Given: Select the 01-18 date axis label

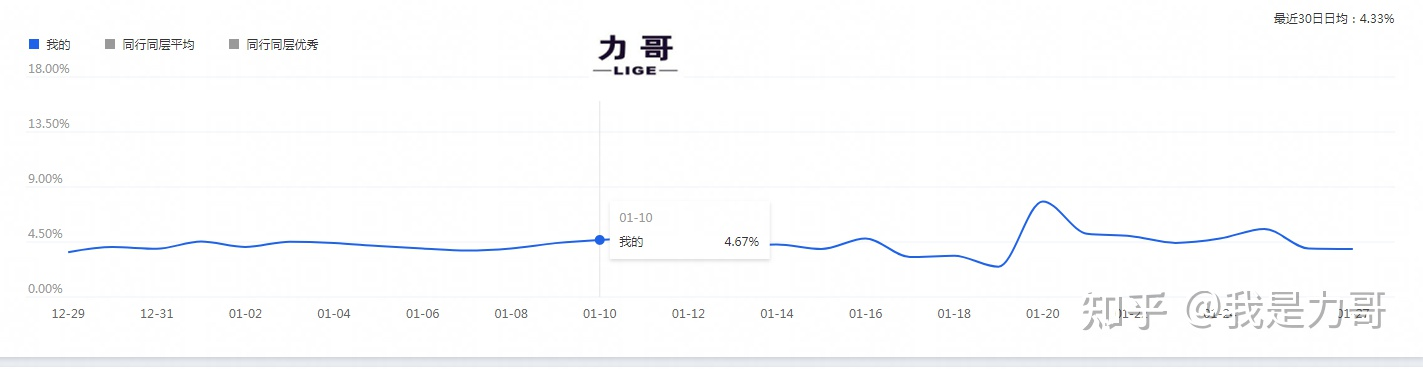Looking at the screenshot, I should pos(954,313).
